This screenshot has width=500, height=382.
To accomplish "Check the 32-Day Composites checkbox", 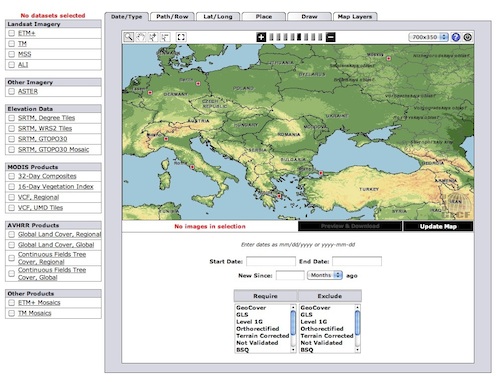I will click(x=12, y=176).
